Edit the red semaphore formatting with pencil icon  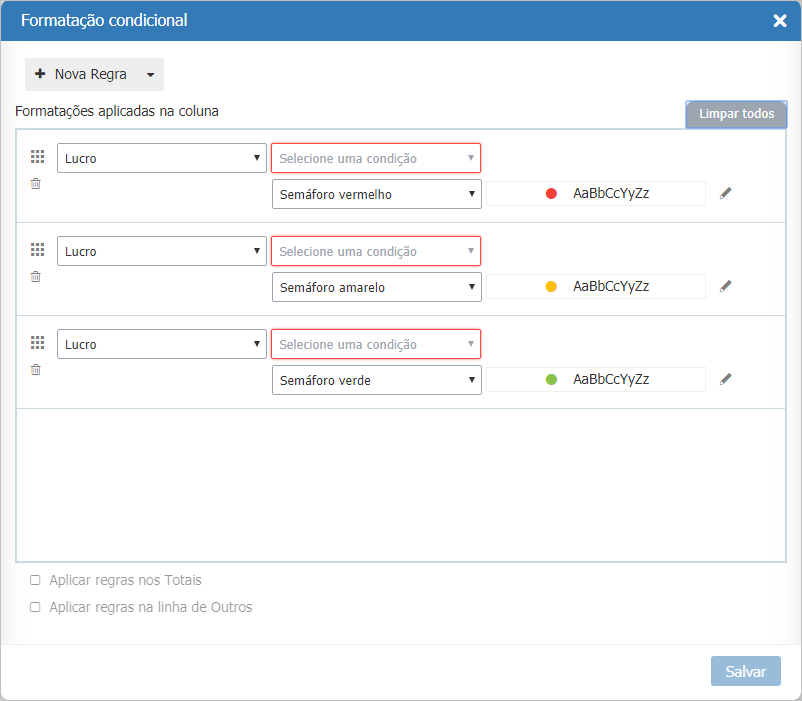click(726, 194)
